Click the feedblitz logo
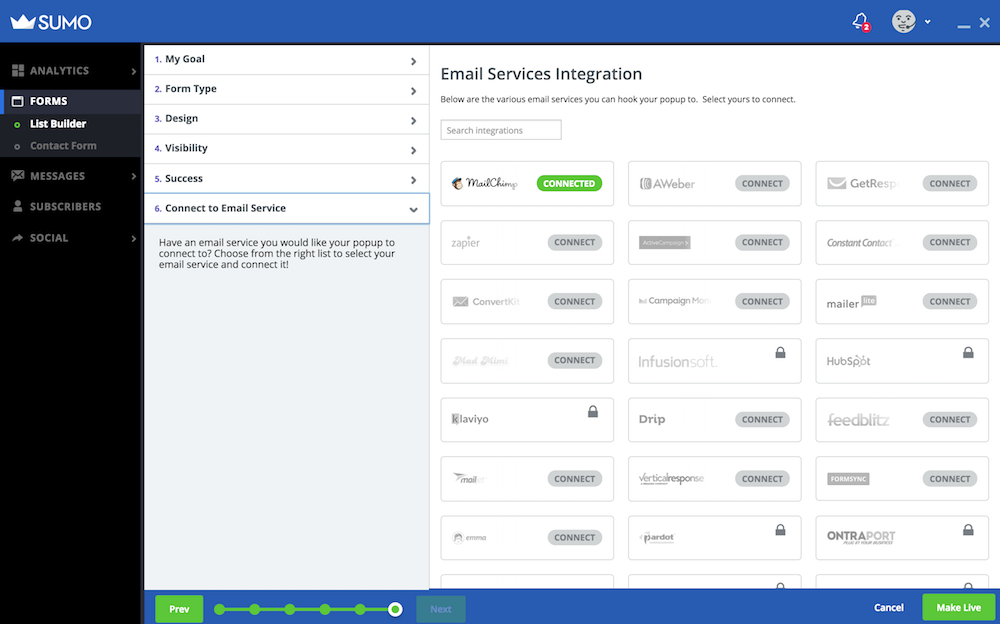The image size is (1000, 624). point(858,420)
